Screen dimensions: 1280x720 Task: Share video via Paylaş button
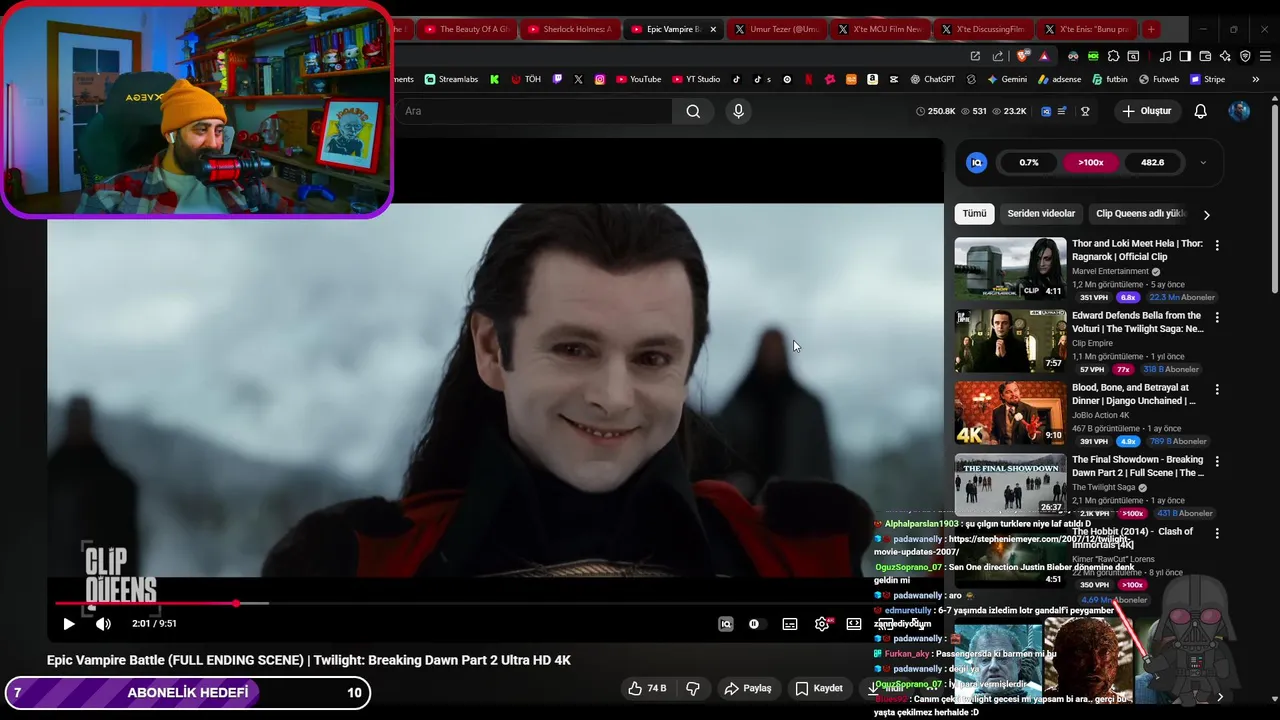748,688
